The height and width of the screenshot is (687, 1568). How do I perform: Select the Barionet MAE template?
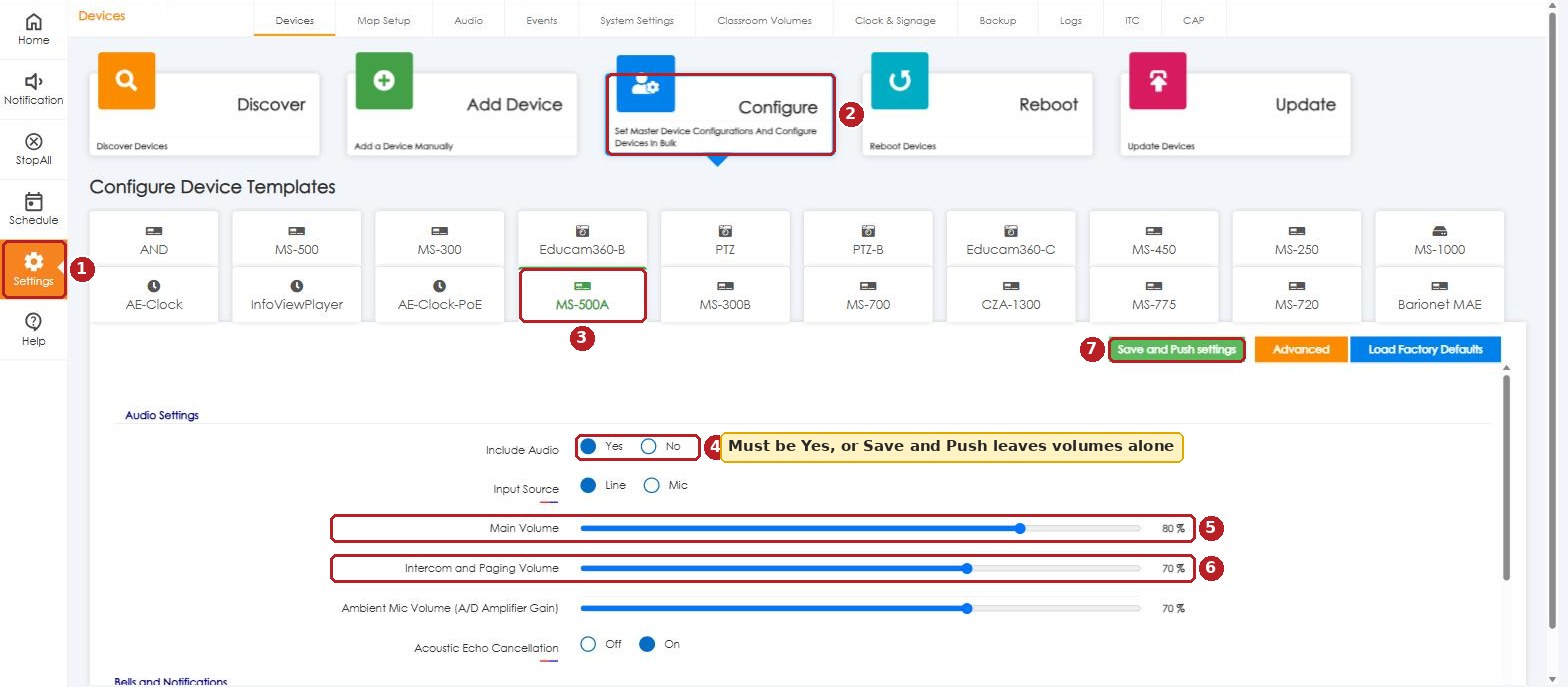point(1440,295)
